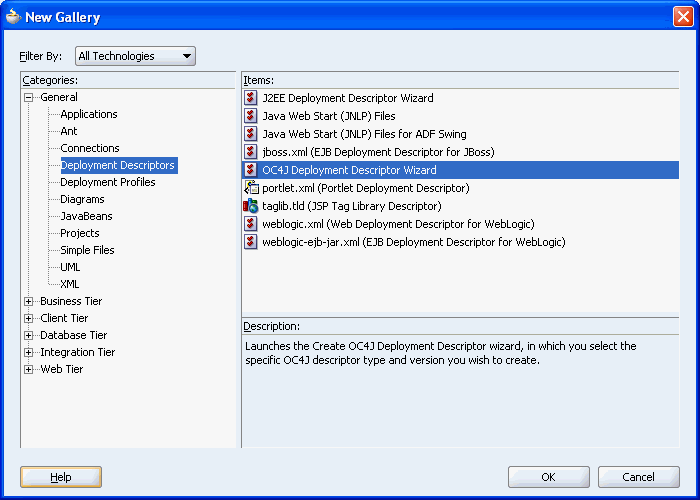Expand the Integration Tier category
This screenshot has height=500, width=700.
click(29, 352)
